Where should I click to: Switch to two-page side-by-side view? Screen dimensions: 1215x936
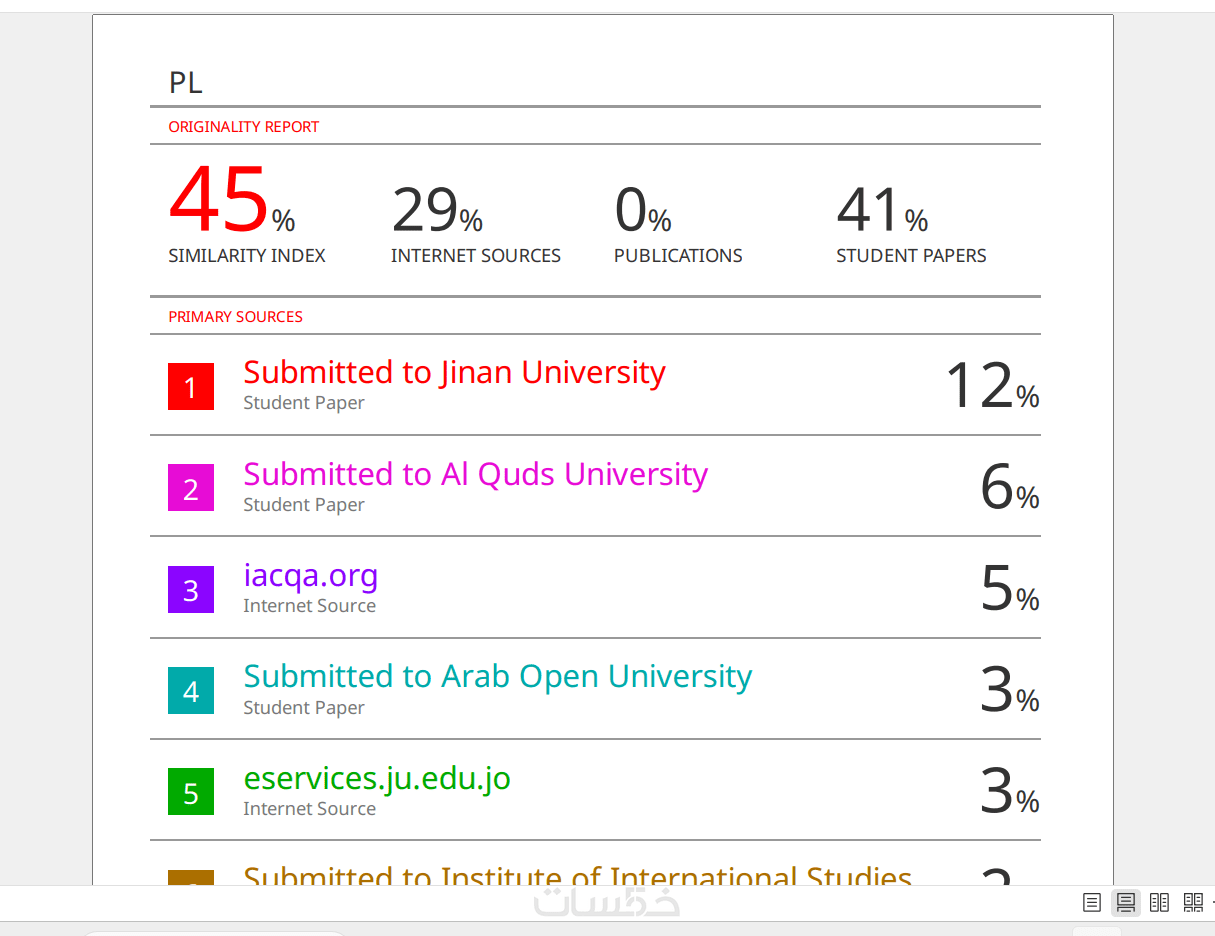point(1159,903)
